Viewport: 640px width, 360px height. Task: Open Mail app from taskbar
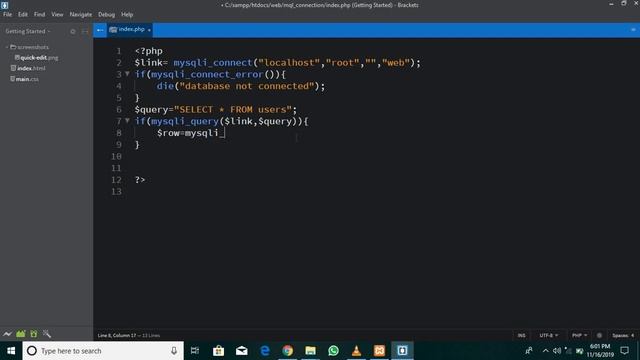click(x=242, y=351)
